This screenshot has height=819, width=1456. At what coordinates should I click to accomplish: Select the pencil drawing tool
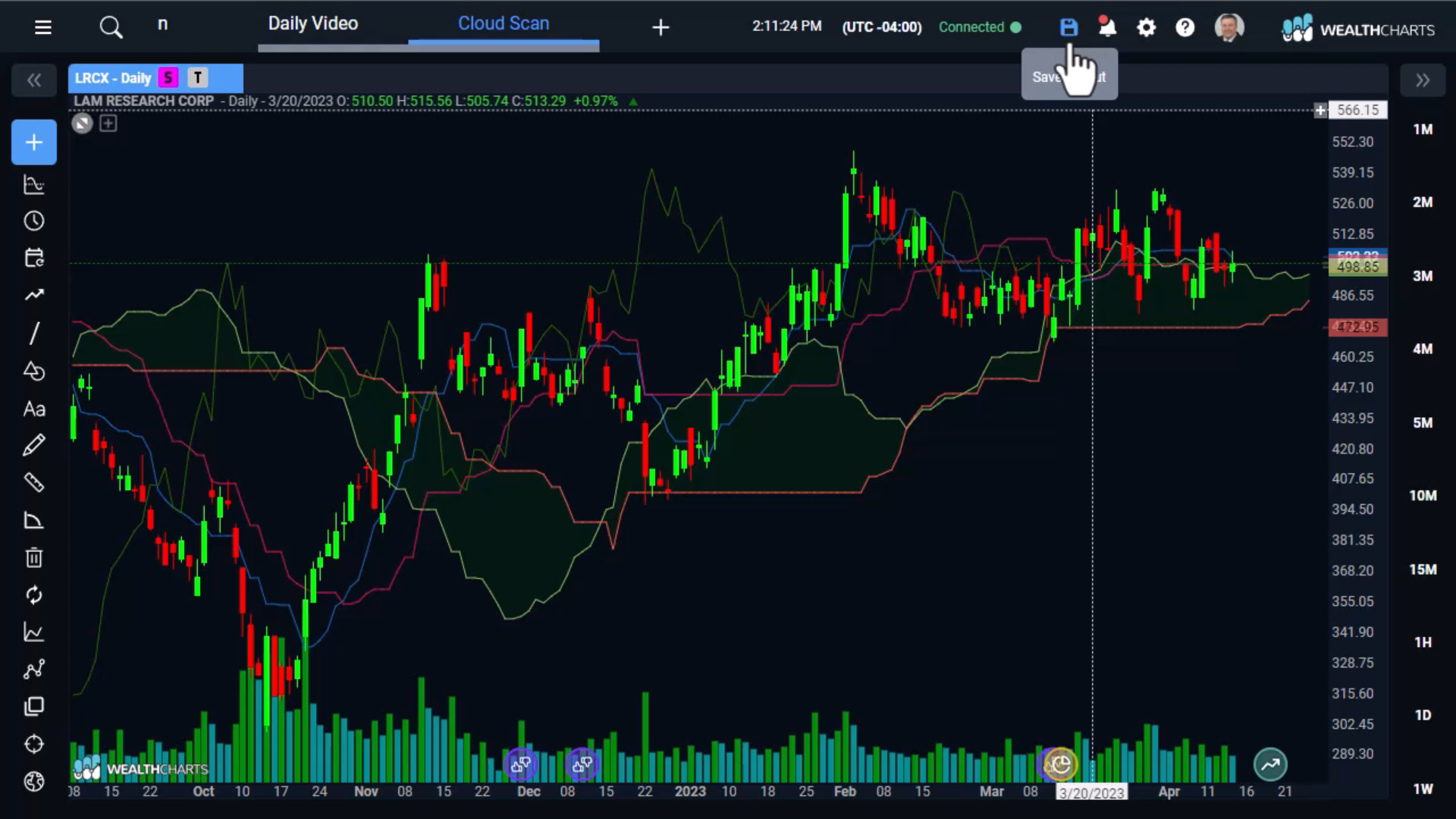[x=34, y=445]
